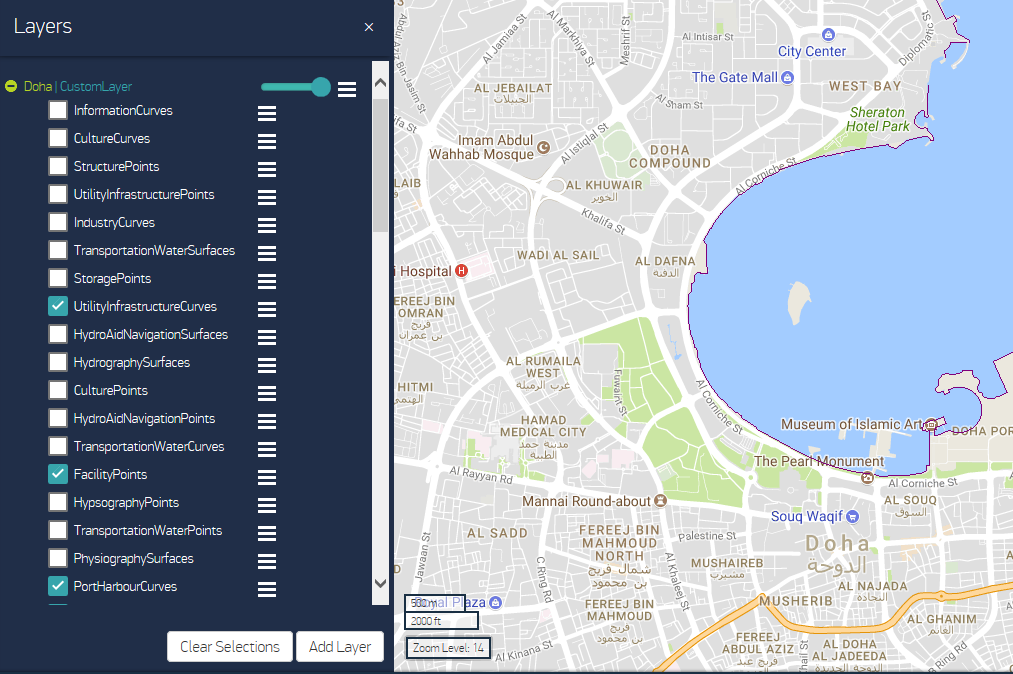This screenshot has width=1013, height=674.
Task: Uncheck the FacilityPoints layer
Action: pyautogui.click(x=58, y=474)
